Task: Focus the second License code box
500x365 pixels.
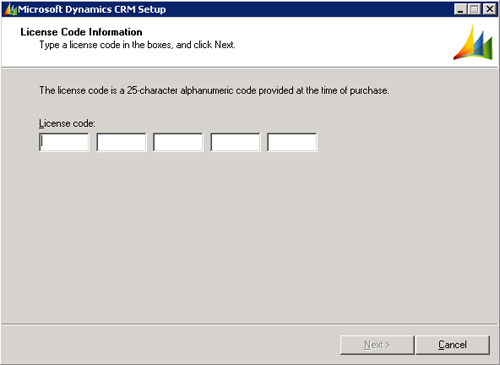Action: [x=121, y=142]
